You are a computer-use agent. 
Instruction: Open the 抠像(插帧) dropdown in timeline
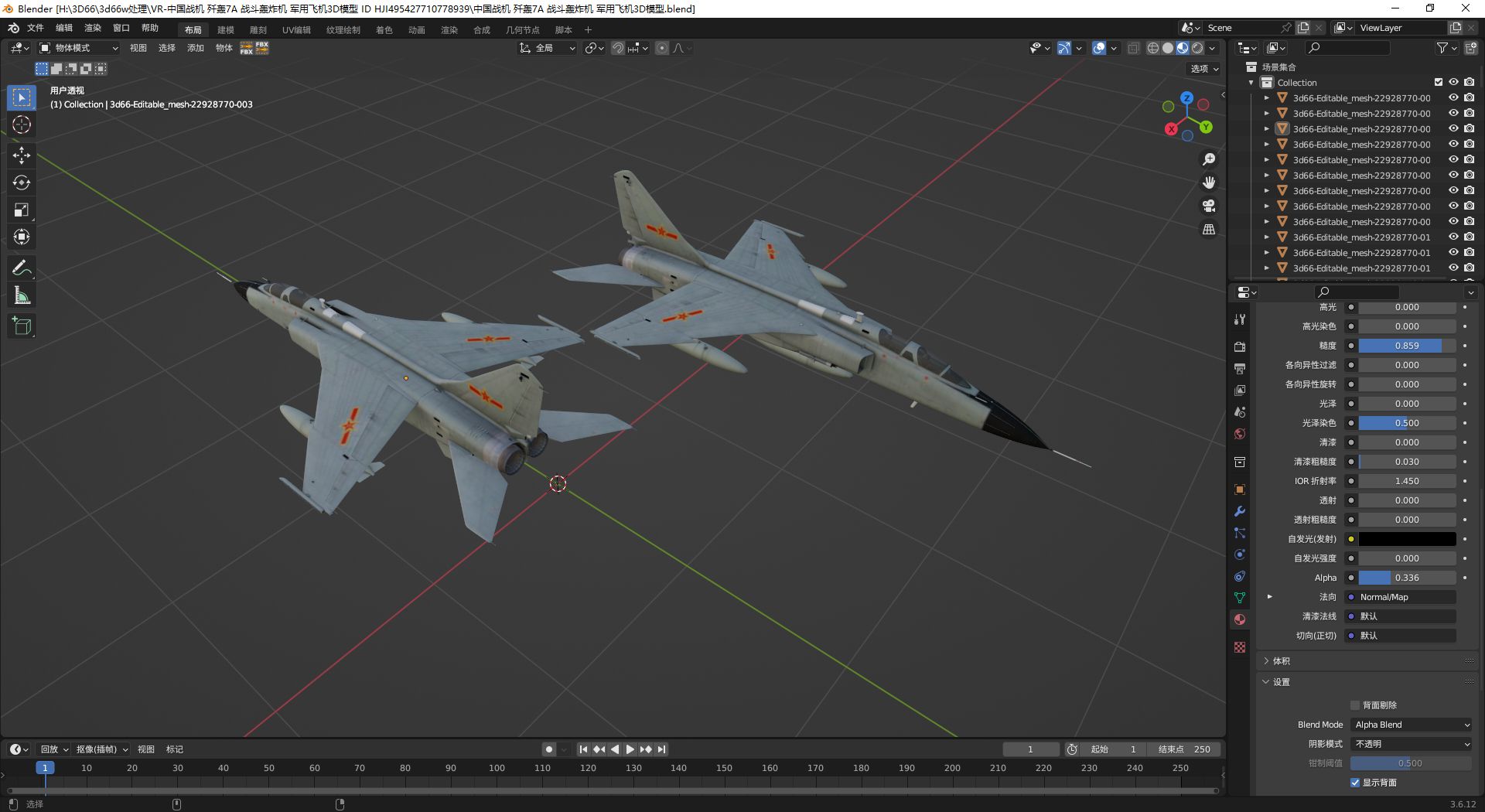pos(101,749)
